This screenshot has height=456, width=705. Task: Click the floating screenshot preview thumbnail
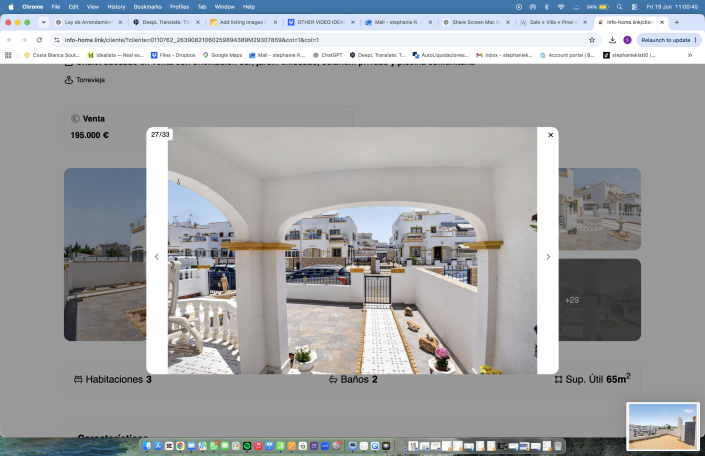pyautogui.click(x=663, y=426)
